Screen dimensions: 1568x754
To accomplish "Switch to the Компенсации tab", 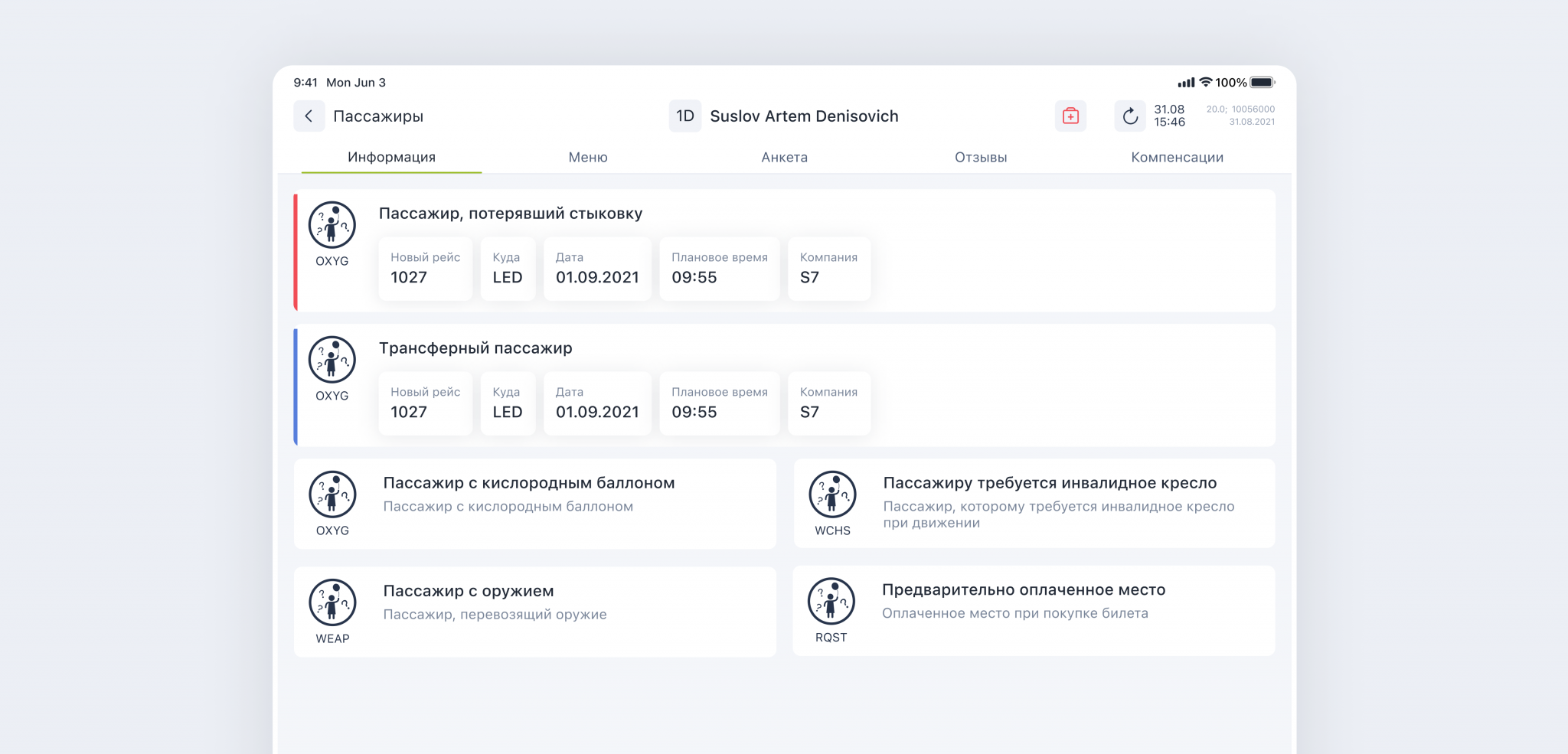I will [x=1178, y=157].
